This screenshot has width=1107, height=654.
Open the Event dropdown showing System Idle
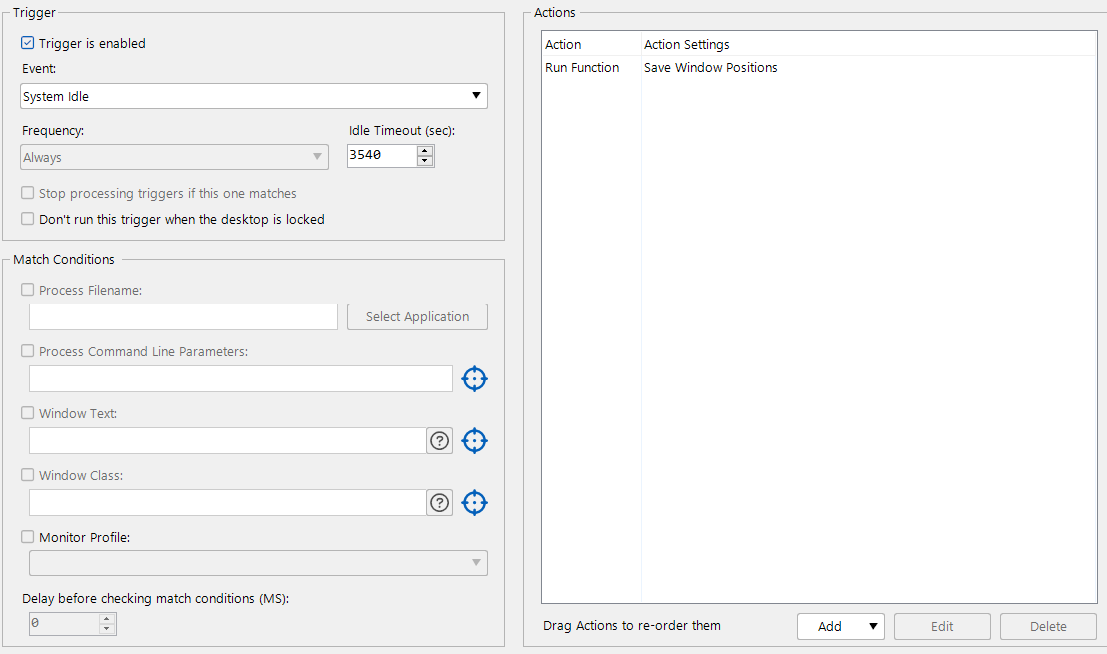click(x=254, y=96)
